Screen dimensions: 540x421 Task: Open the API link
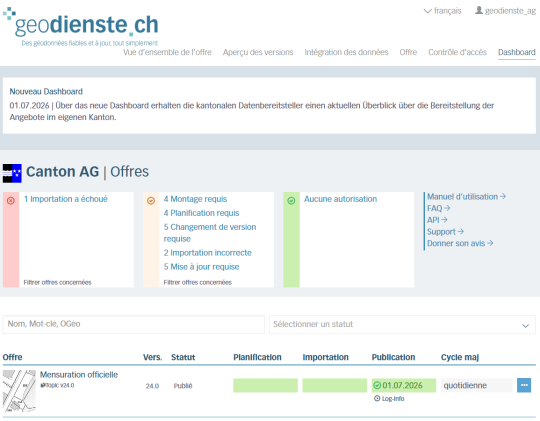(x=437, y=220)
